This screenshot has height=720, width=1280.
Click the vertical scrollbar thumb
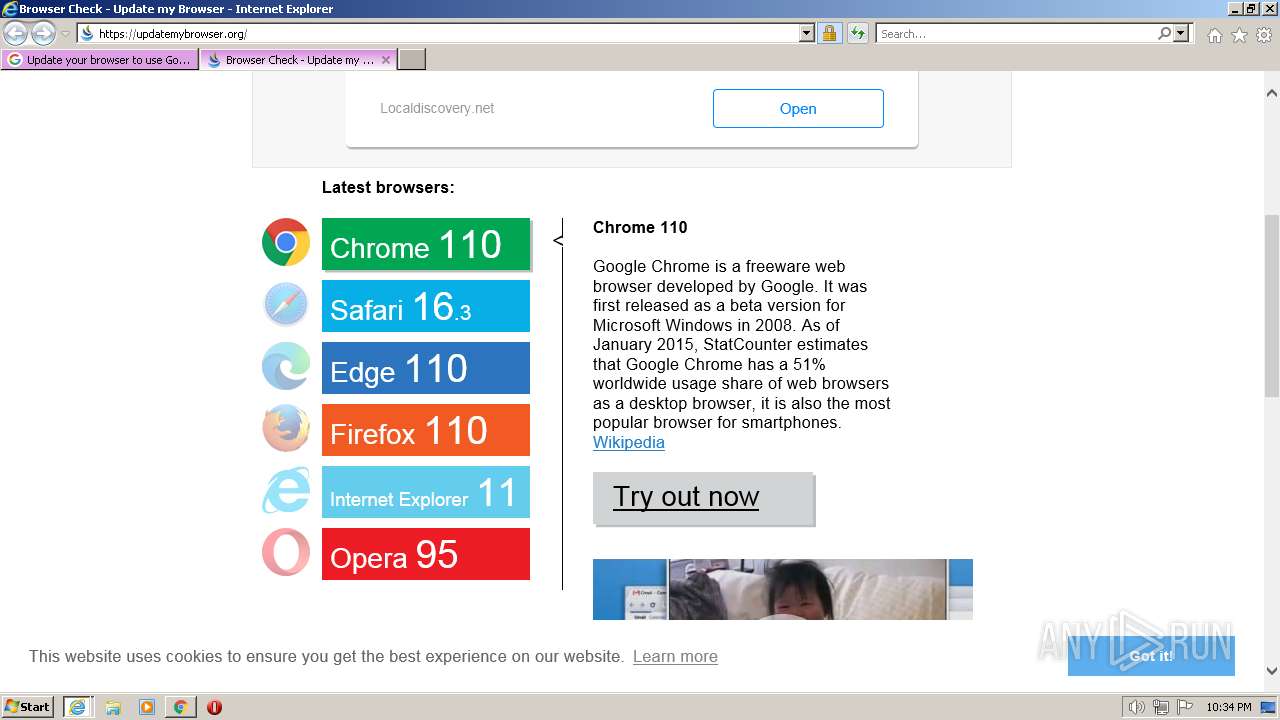pos(1272,305)
